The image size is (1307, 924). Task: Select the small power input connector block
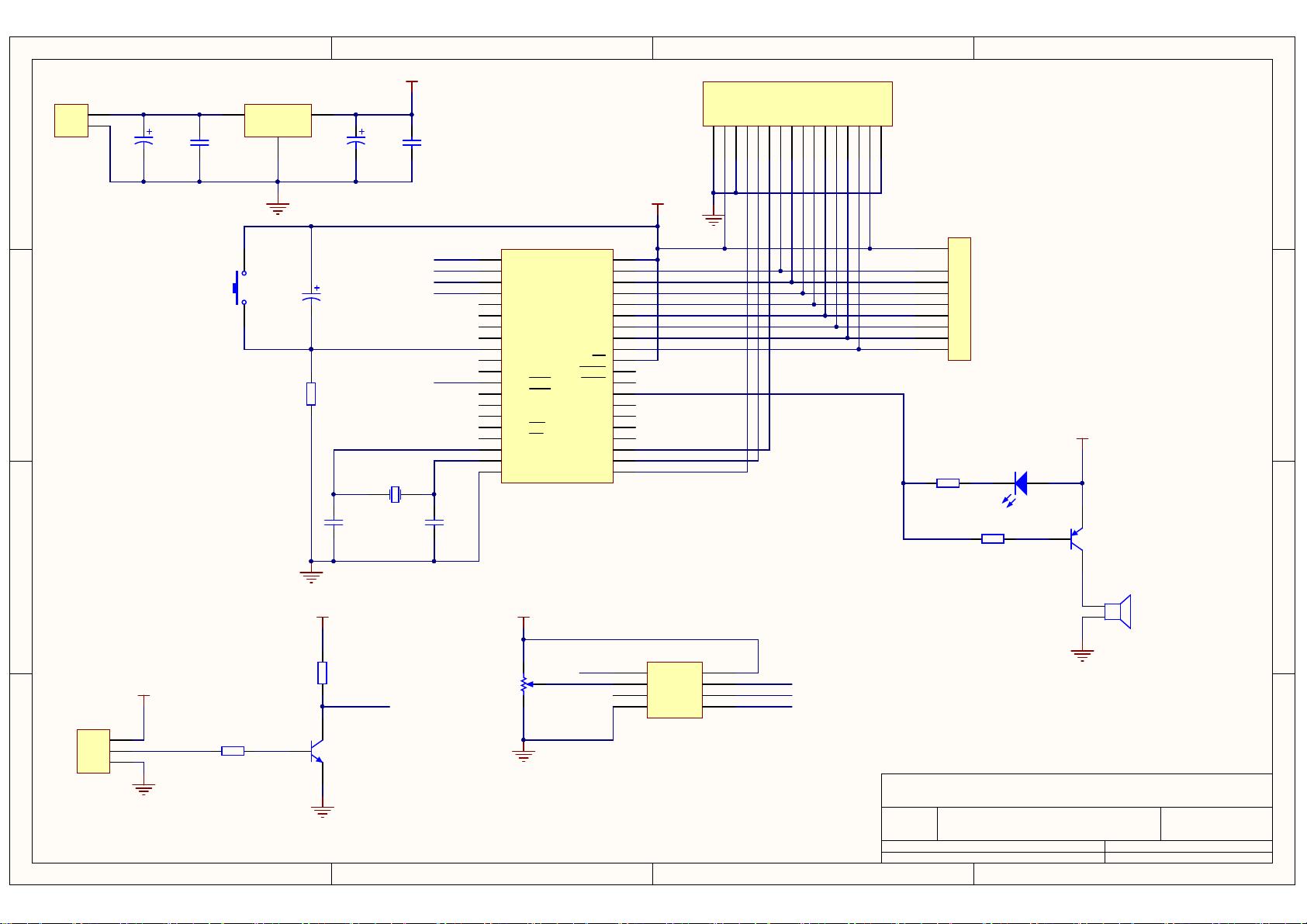click(71, 121)
